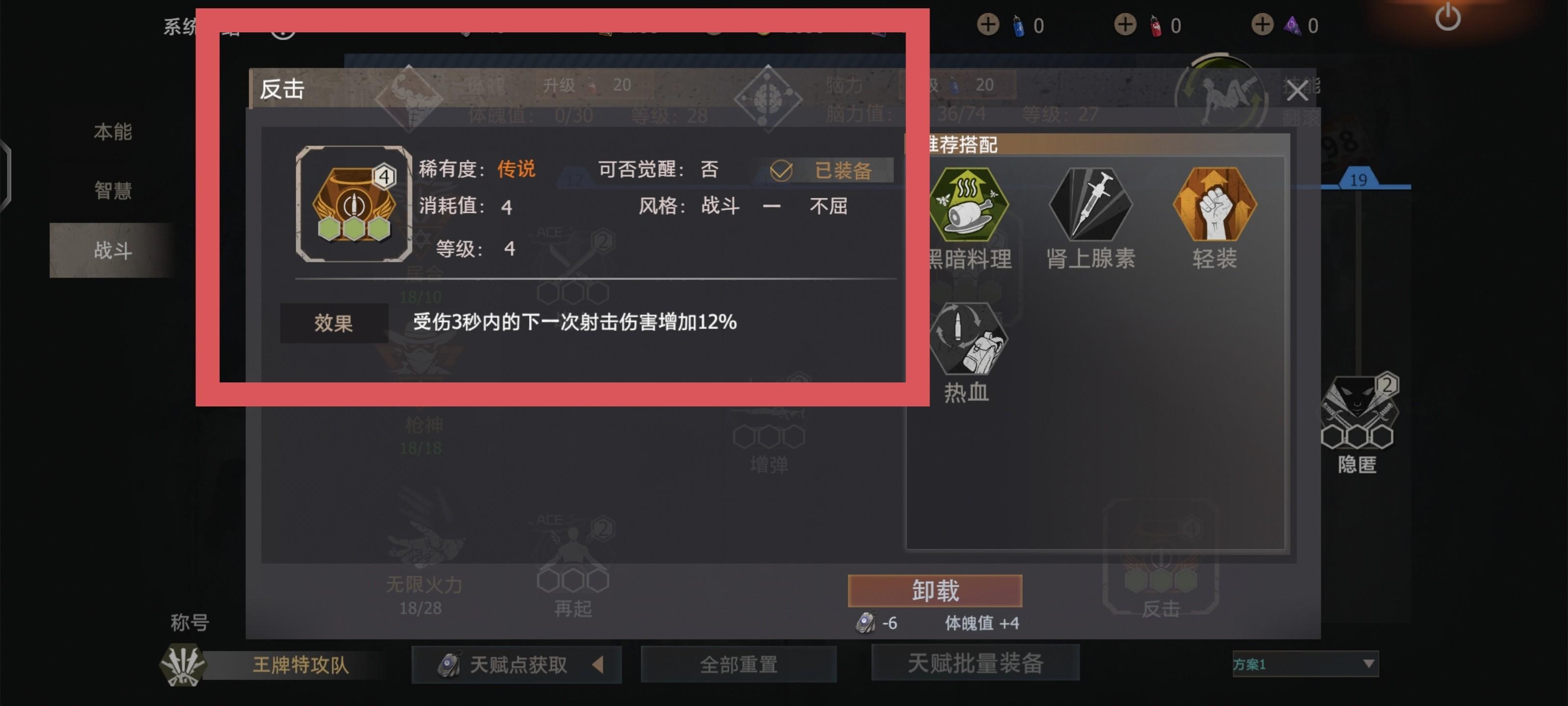Switch to the 智慧 tab

tap(113, 191)
